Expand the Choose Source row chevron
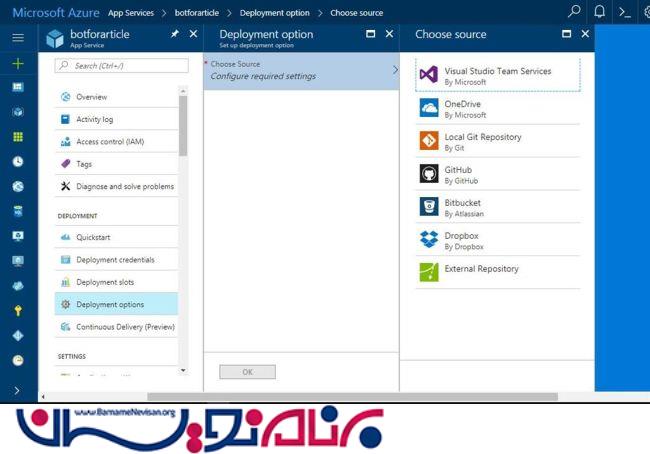Viewport: 650px width, 454px height. [395, 70]
